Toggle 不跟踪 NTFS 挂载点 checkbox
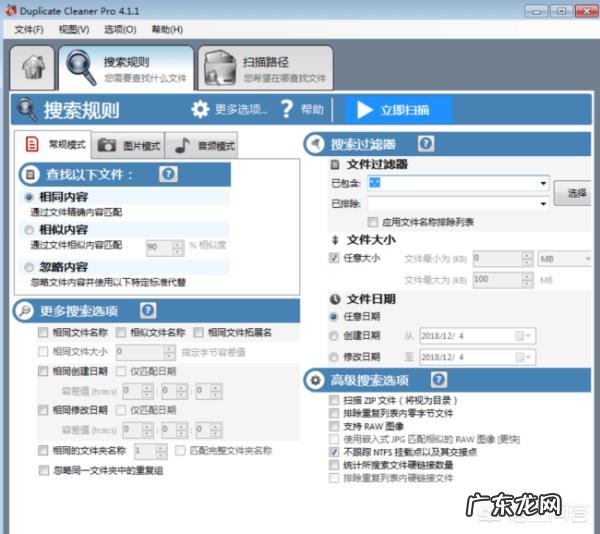 (x=334, y=452)
